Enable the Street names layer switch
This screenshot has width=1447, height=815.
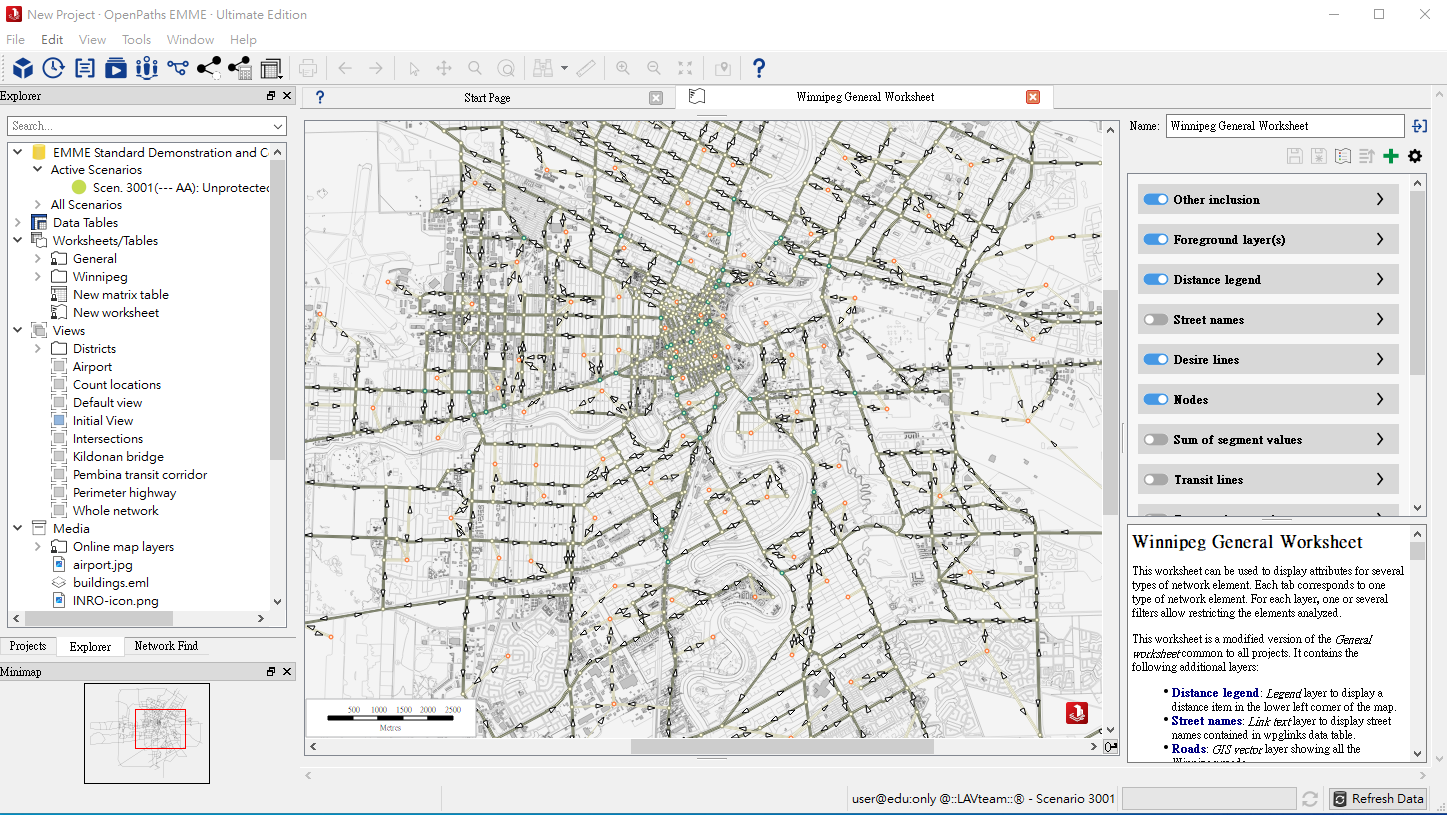(x=1156, y=319)
